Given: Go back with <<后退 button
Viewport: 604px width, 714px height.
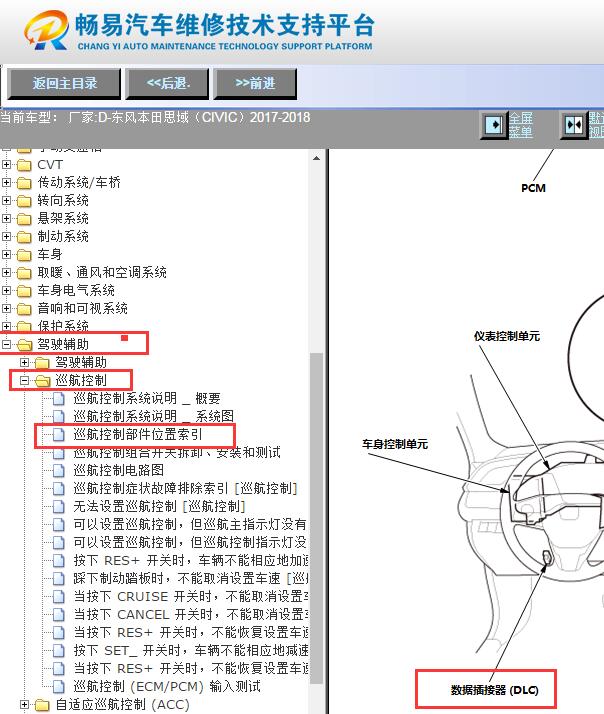Looking at the screenshot, I should pos(167,83).
